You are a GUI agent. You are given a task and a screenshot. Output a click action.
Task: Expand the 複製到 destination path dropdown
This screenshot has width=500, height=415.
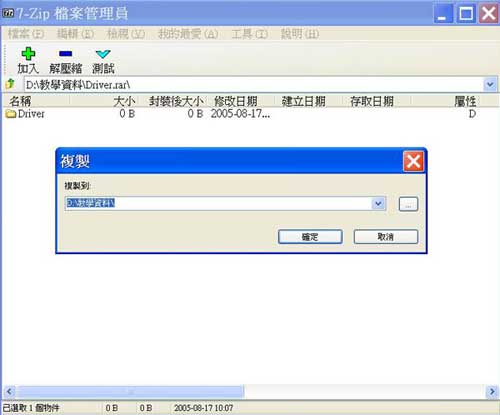click(x=378, y=203)
